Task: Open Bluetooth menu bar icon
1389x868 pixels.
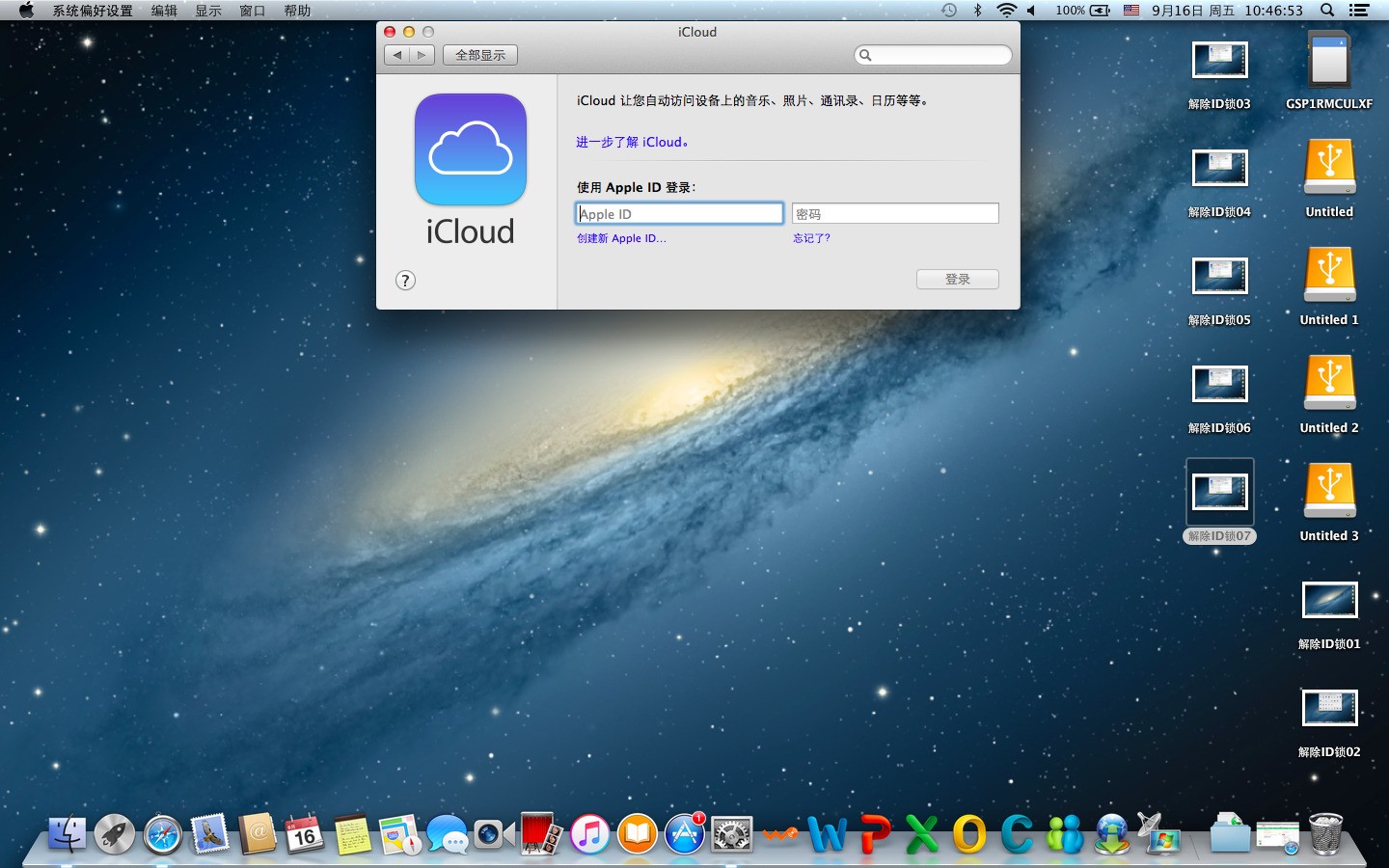Action: click(977, 11)
